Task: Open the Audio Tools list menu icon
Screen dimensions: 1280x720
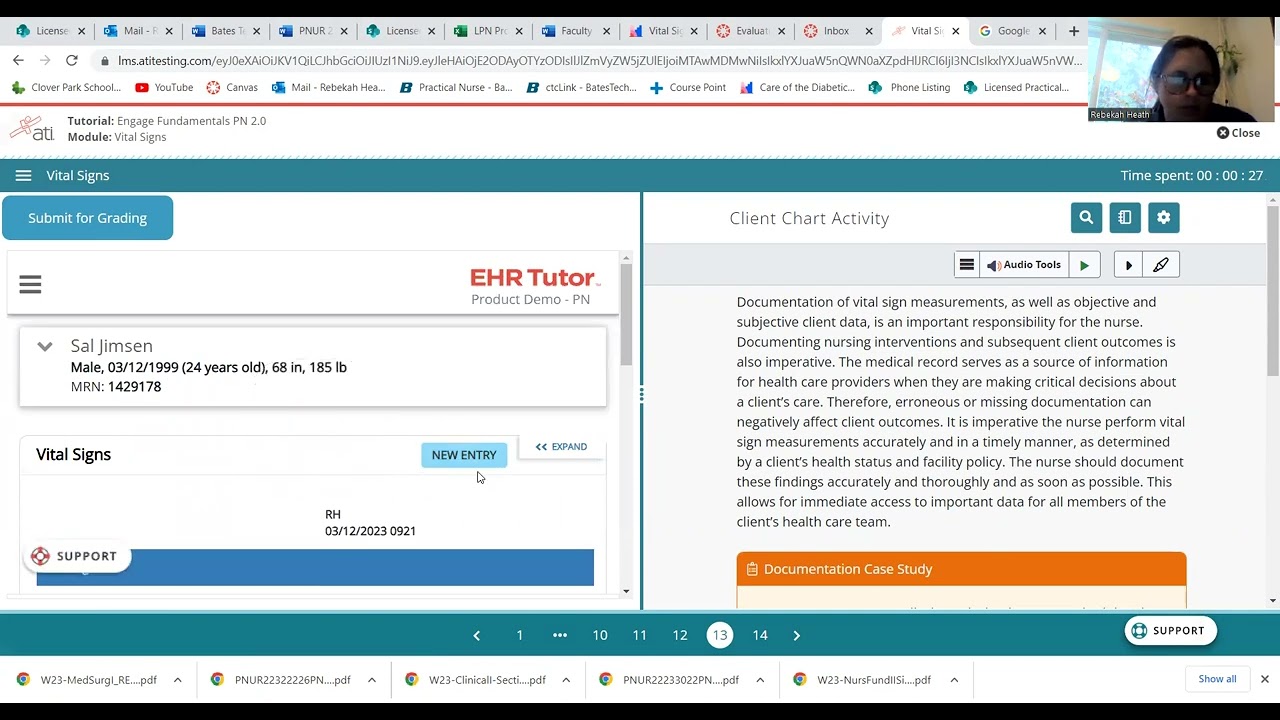Action: click(x=967, y=265)
